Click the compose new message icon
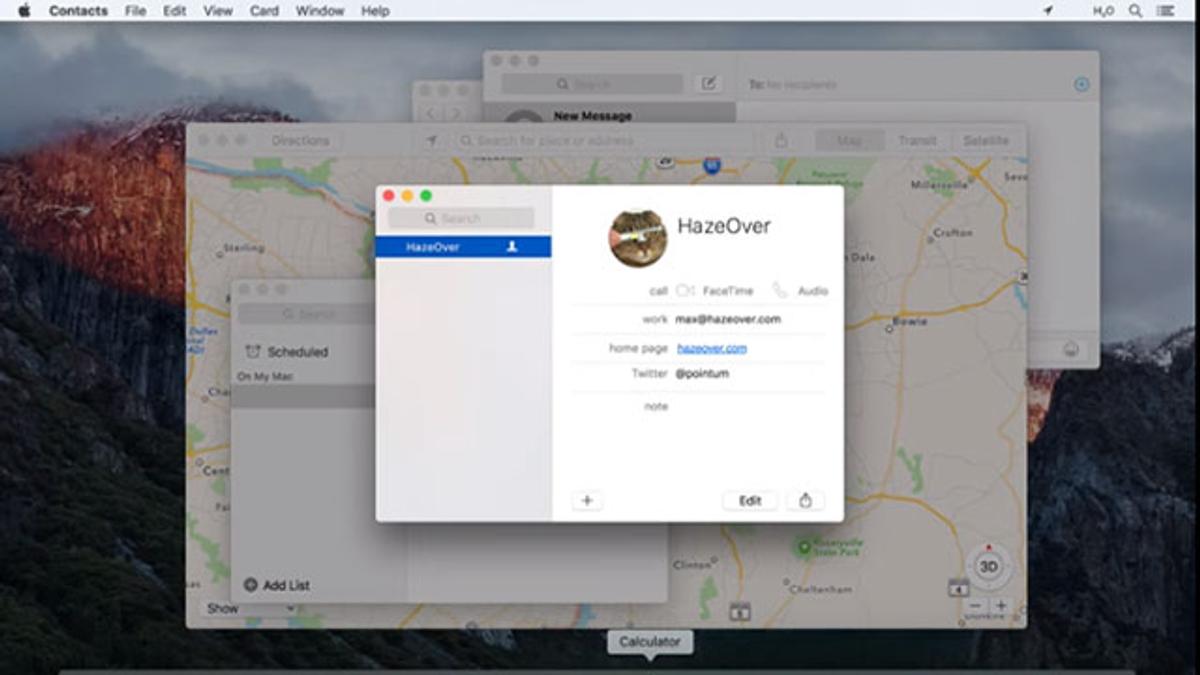The image size is (1200, 675). 708,84
